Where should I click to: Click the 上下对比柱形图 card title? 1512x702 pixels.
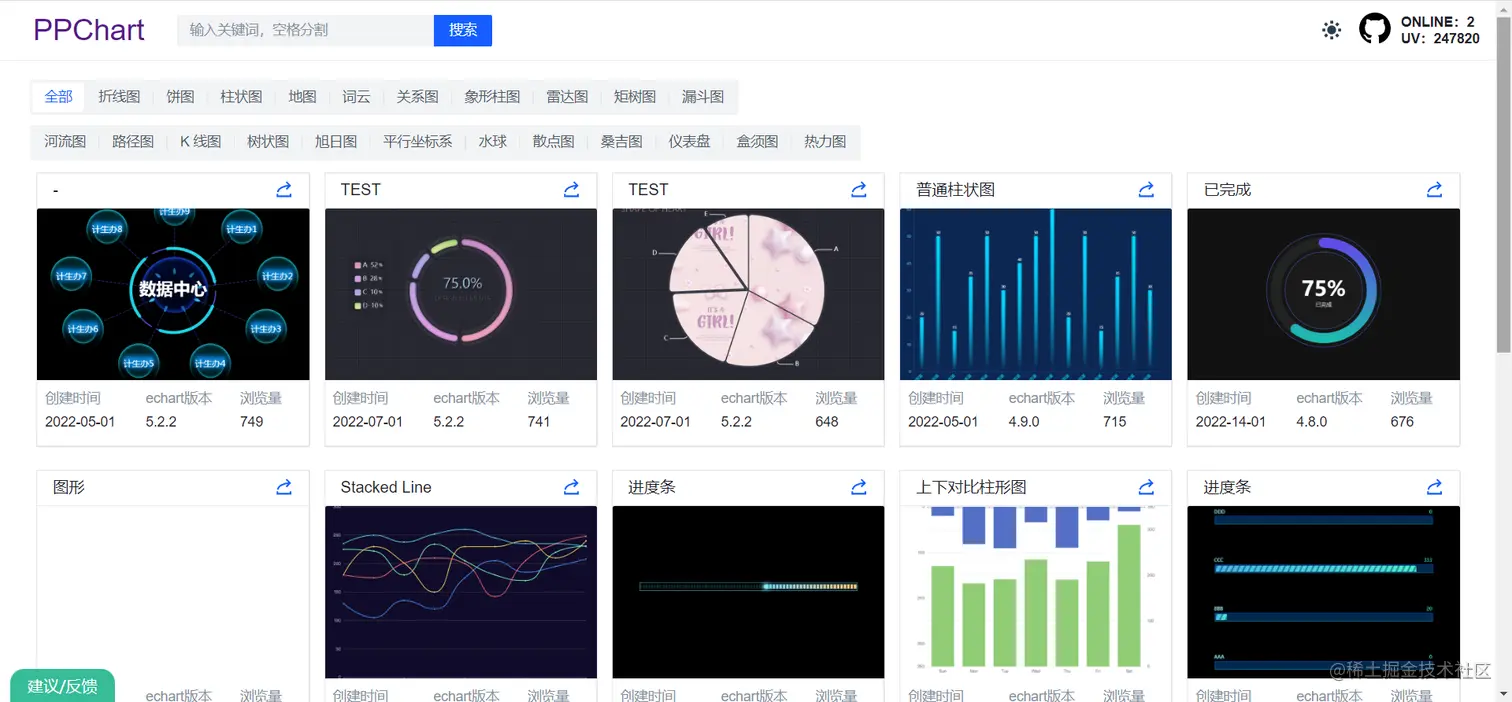pos(971,487)
